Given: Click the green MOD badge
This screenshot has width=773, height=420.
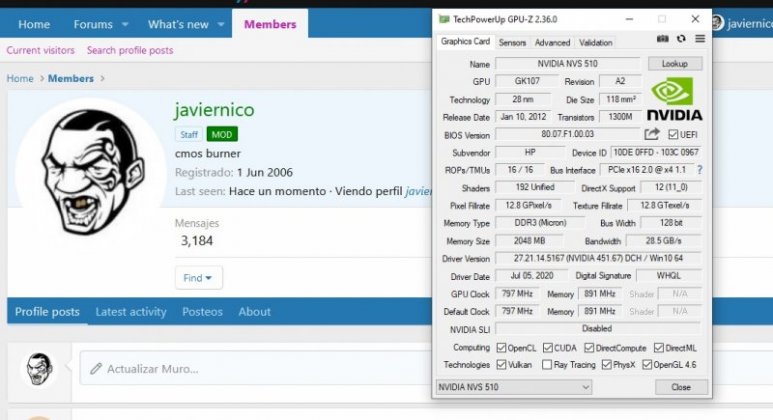Looking at the screenshot, I should (222, 134).
